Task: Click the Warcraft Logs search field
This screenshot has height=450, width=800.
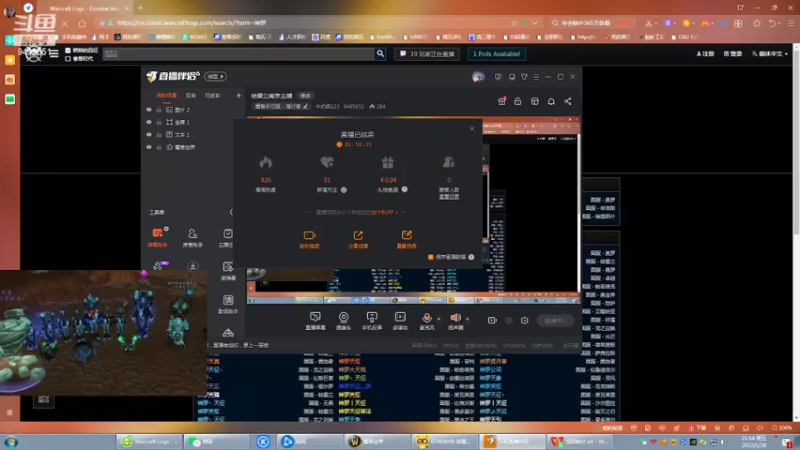Action: click(x=239, y=54)
